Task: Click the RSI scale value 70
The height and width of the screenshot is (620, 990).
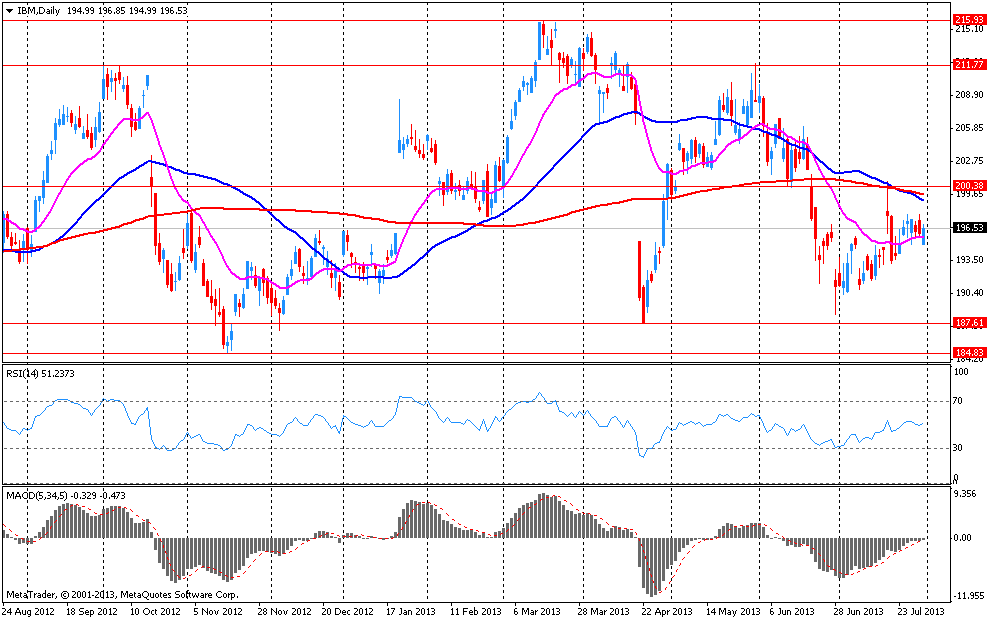Action: click(958, 400)
